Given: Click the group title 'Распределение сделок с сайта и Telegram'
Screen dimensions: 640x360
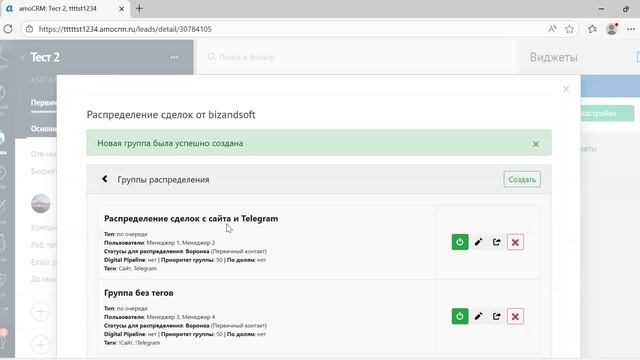Looking at the screenshot, I should (191, 218).
